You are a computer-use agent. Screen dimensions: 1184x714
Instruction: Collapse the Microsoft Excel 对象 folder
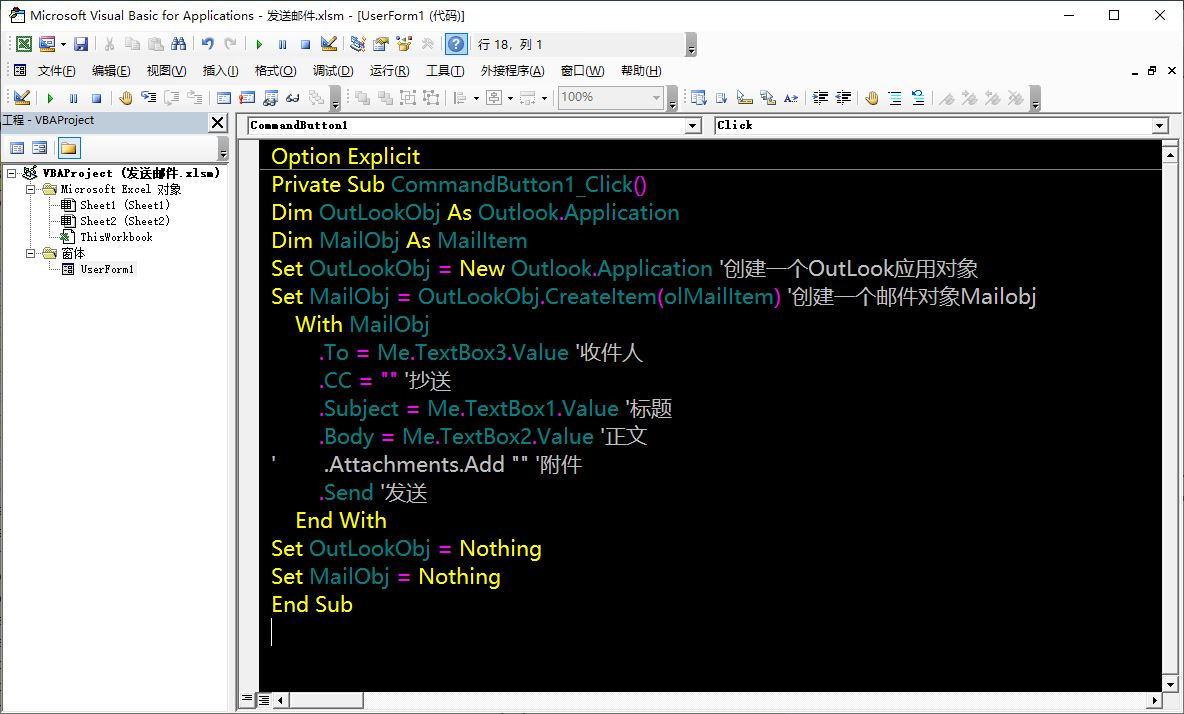coord(31,189)
